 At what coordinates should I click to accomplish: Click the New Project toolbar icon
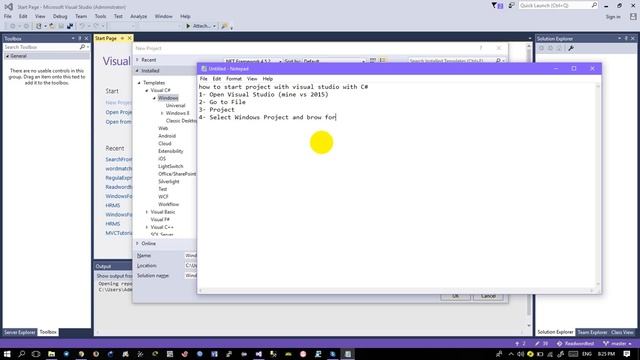point(38,26)
